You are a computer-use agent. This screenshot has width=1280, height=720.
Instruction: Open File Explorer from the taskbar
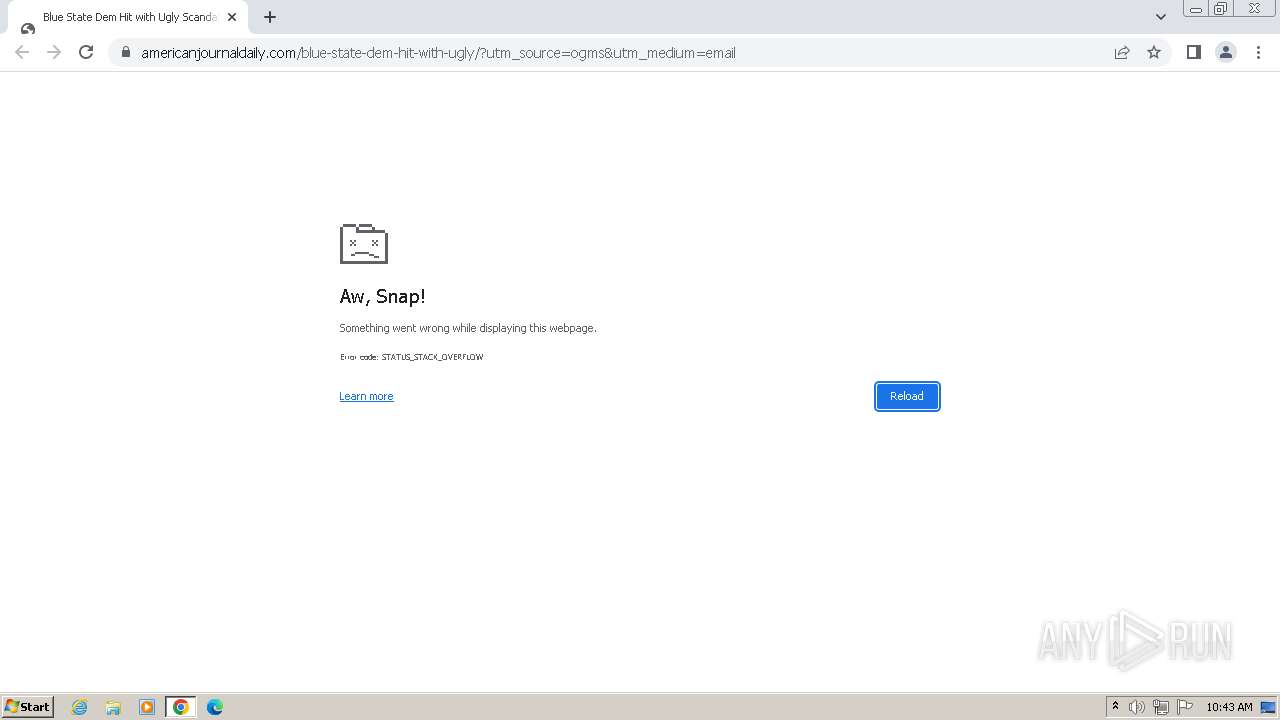[113, 707]
